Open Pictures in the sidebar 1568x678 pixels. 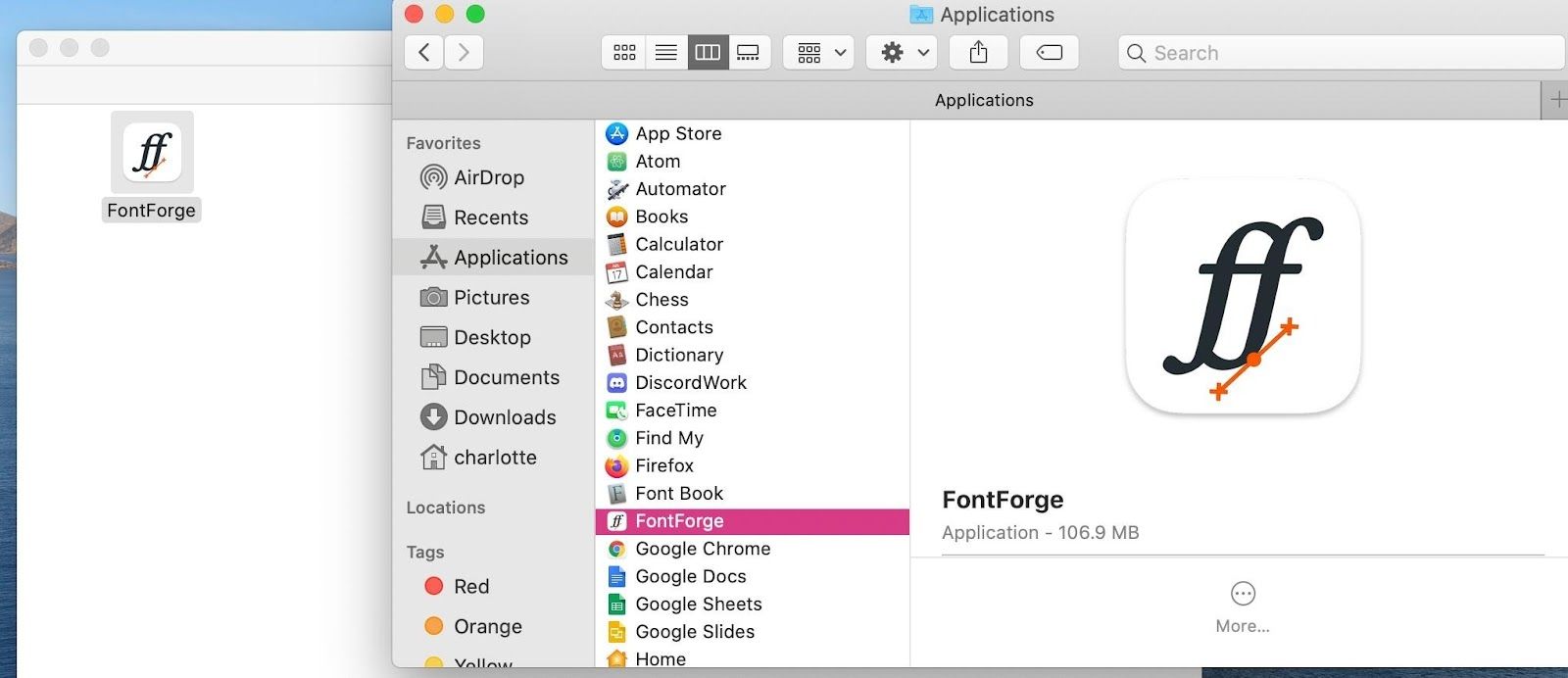pos(491,297)
